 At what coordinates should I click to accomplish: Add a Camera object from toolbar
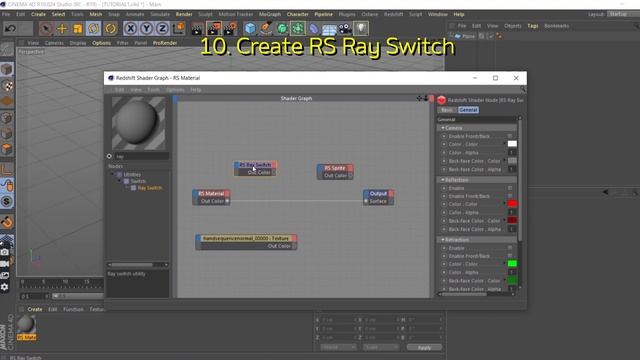click(345, 29)
